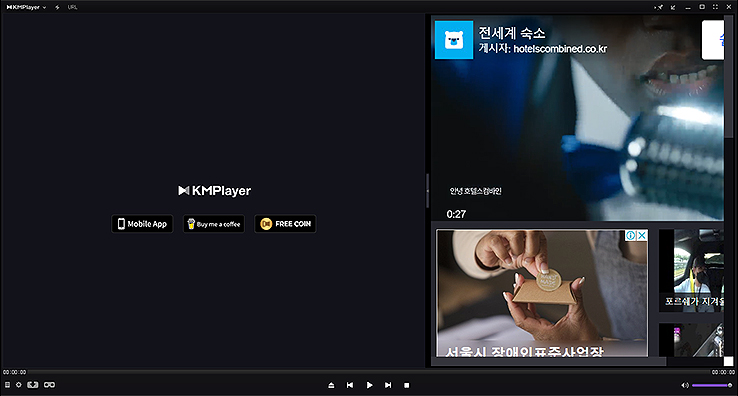Click the 0:27 ad countdown timer
Image resolution: width=738 pixels, height=396 pixels.
pos(456,214)
